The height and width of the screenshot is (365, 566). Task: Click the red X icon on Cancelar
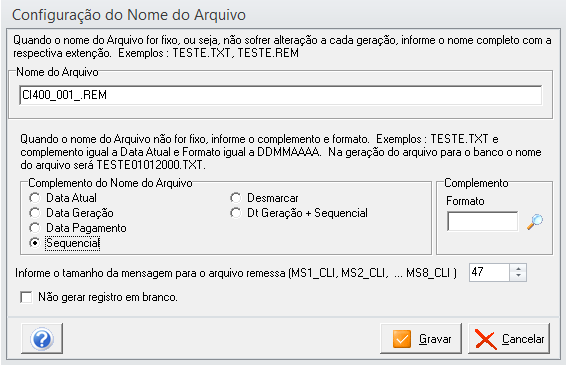click(486, 339)
